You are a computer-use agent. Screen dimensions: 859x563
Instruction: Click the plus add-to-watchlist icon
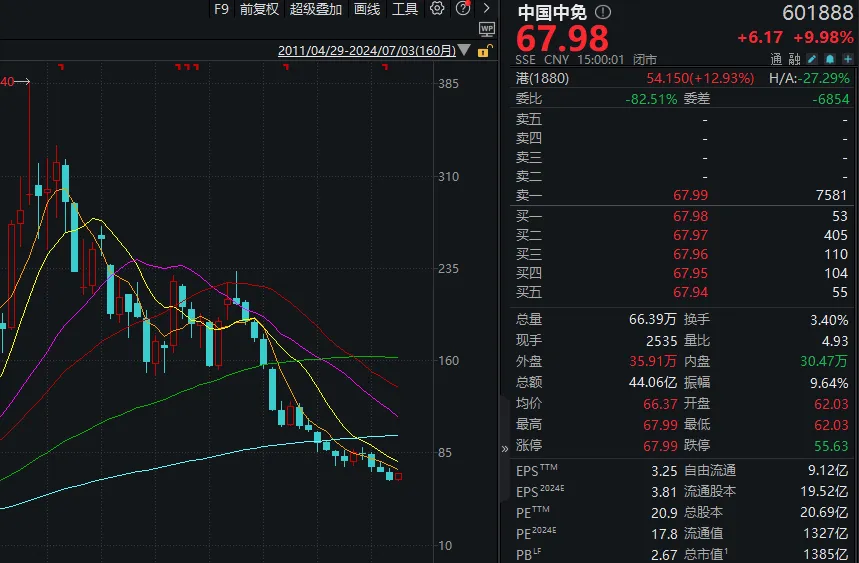(847, 59)
